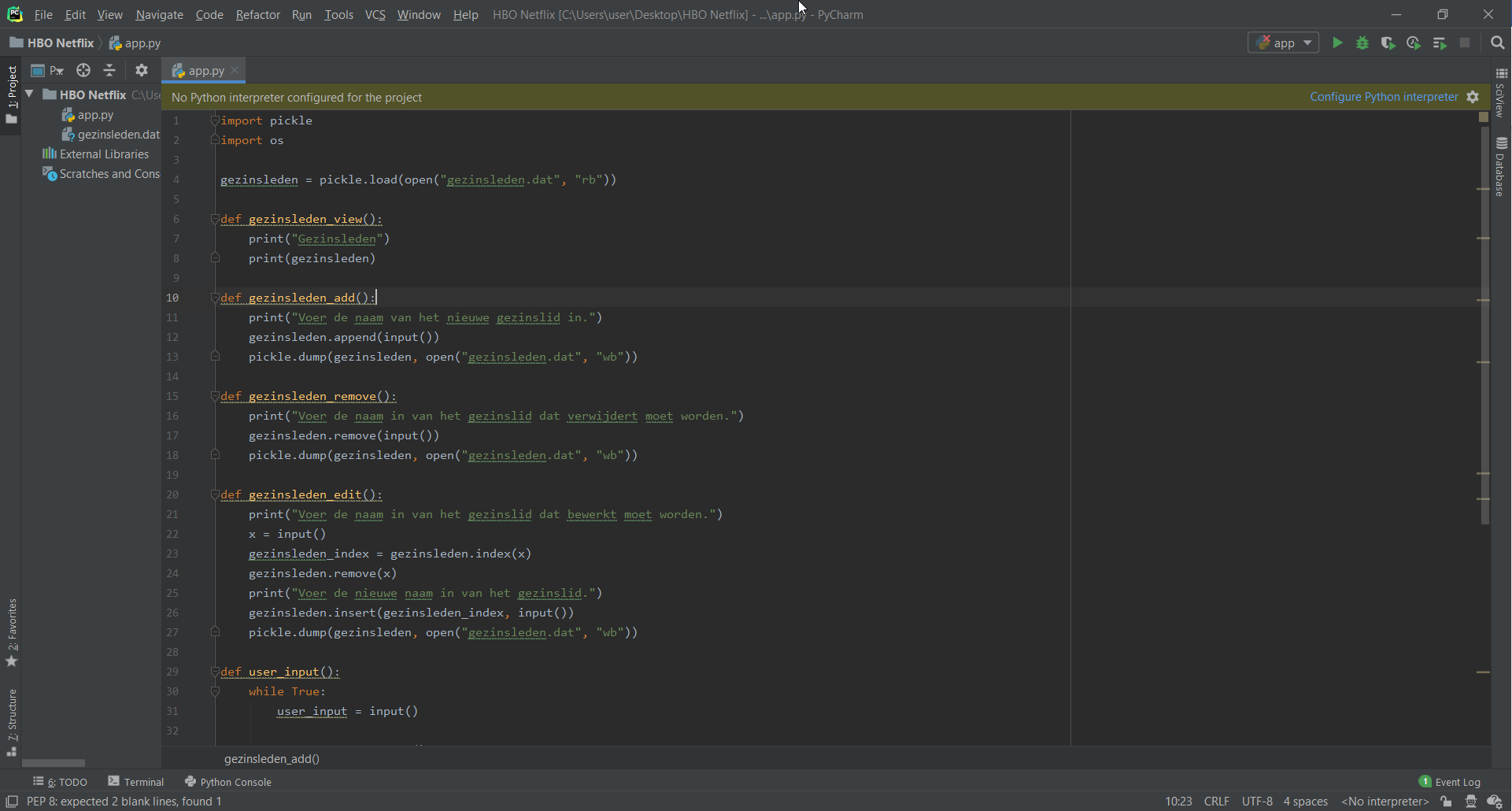Fold the gezinsleden_edit function at line 20
The height and width of the screenshot is (811, 1512).
tap(214, 494)
